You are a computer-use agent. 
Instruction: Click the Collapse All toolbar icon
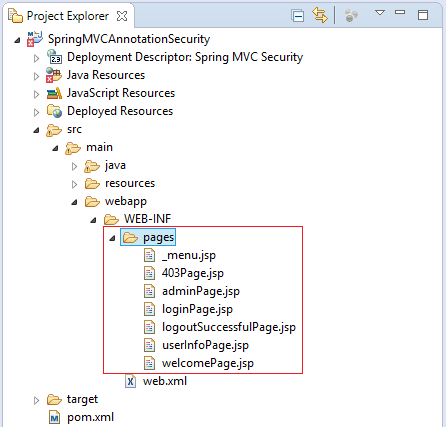point(297,16)
